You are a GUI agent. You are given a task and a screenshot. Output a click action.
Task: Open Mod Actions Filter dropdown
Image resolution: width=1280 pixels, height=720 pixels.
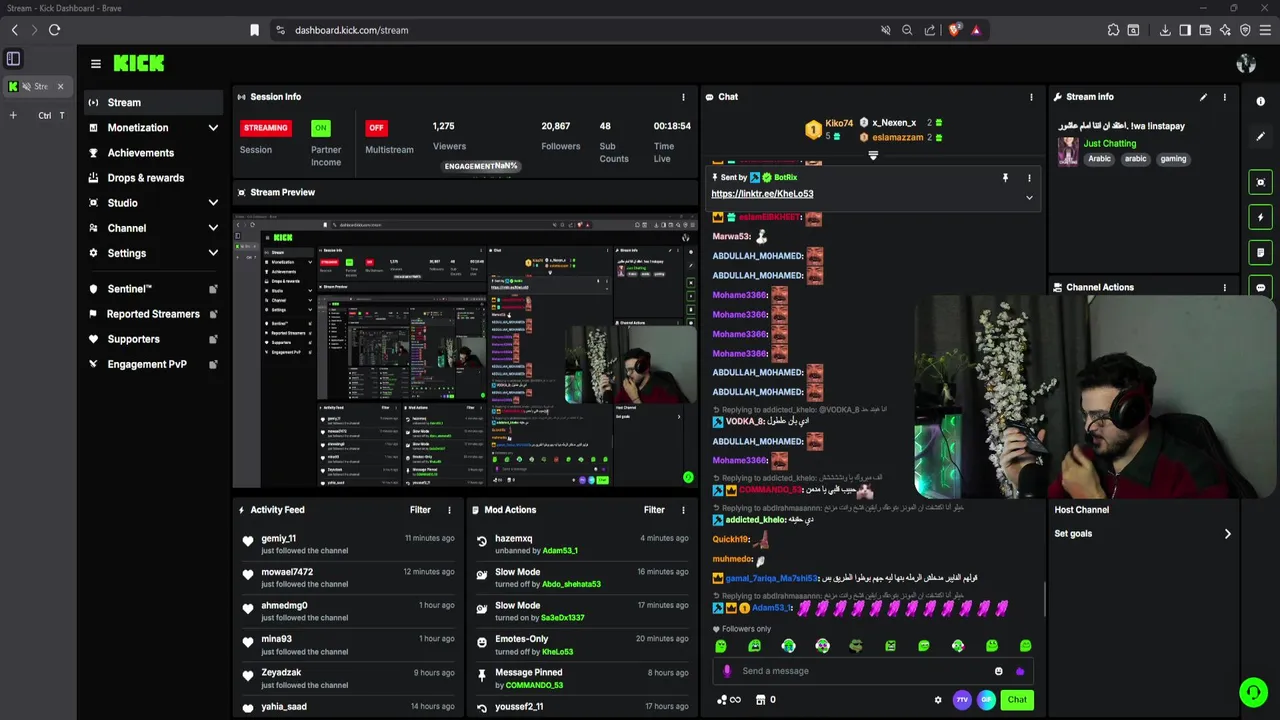tap(654, 510)
